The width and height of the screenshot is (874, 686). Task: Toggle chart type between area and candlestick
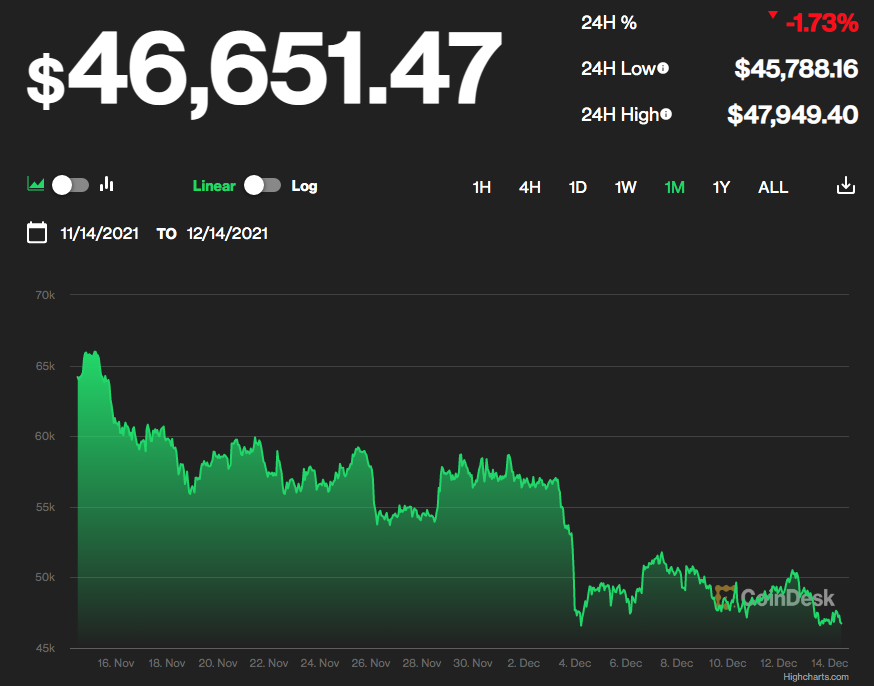coord(71,185)
